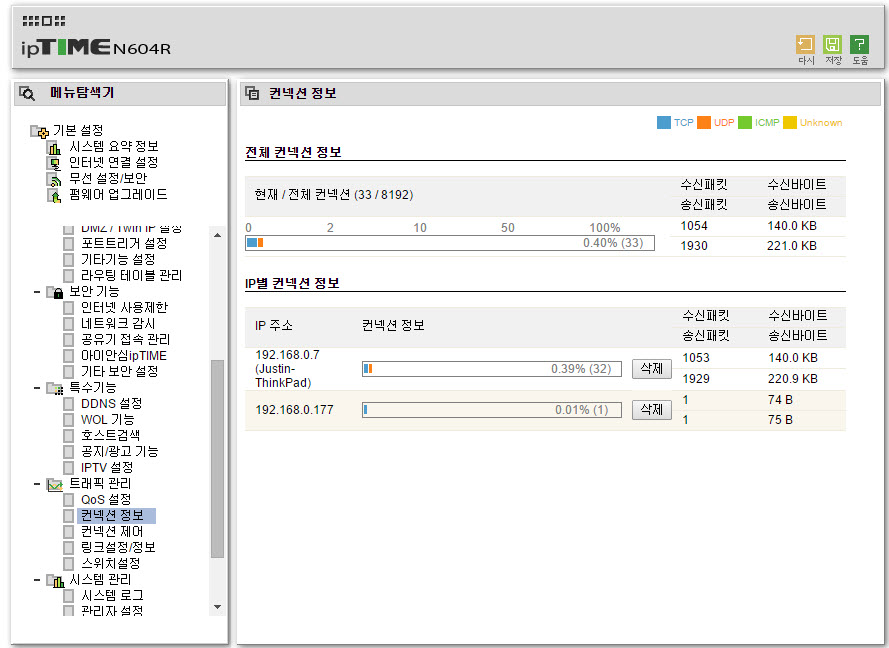Image resolution: width=889 pixels, height=648 pixels.
Task: Click the total connection usage bar
Action: (x=450, y=243)
